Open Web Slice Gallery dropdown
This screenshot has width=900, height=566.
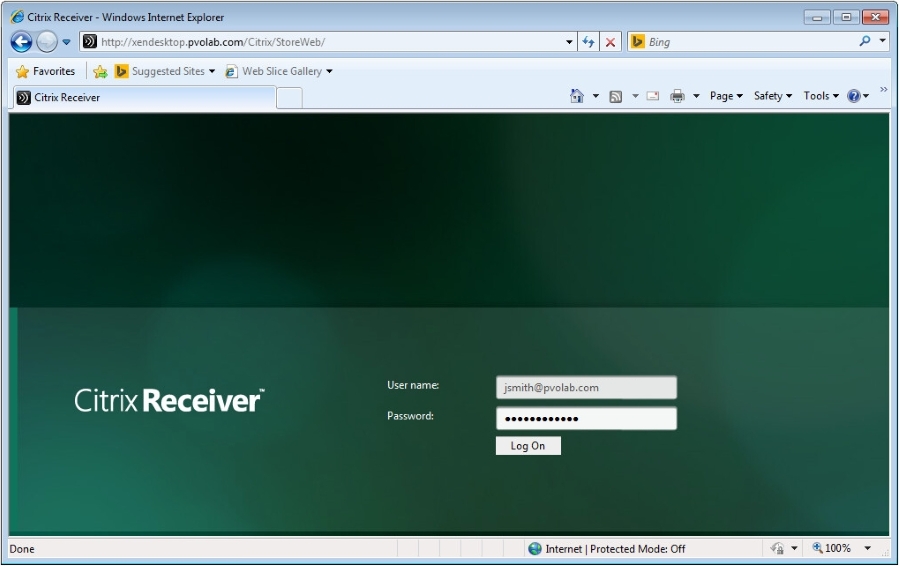(279, 71)
